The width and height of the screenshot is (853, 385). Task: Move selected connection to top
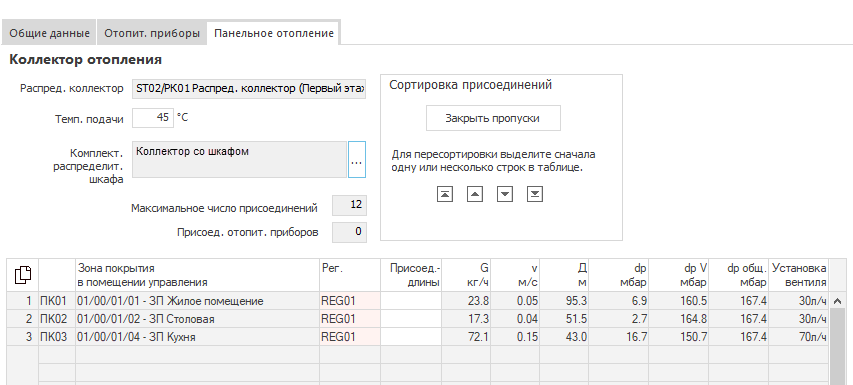click(x=444, y=194)
